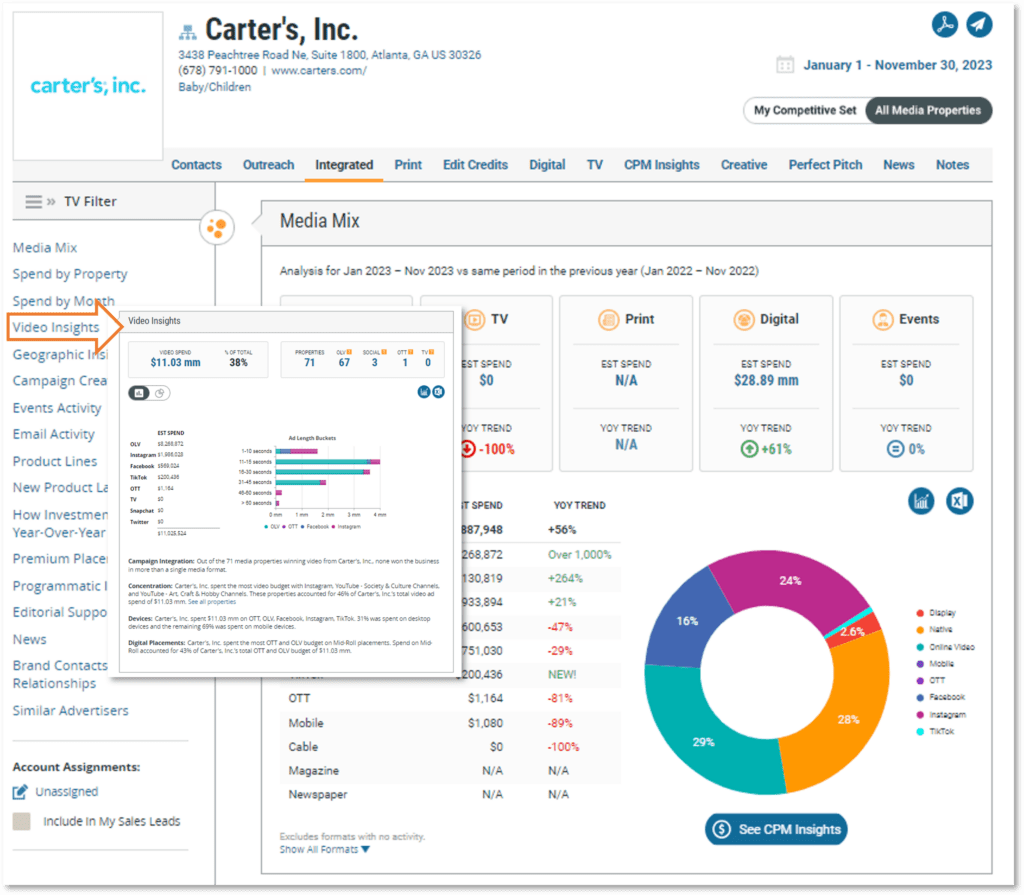Toggle TikTok legend entry in donut chart
Screen dimensions: 1024x895
(935, 731)
